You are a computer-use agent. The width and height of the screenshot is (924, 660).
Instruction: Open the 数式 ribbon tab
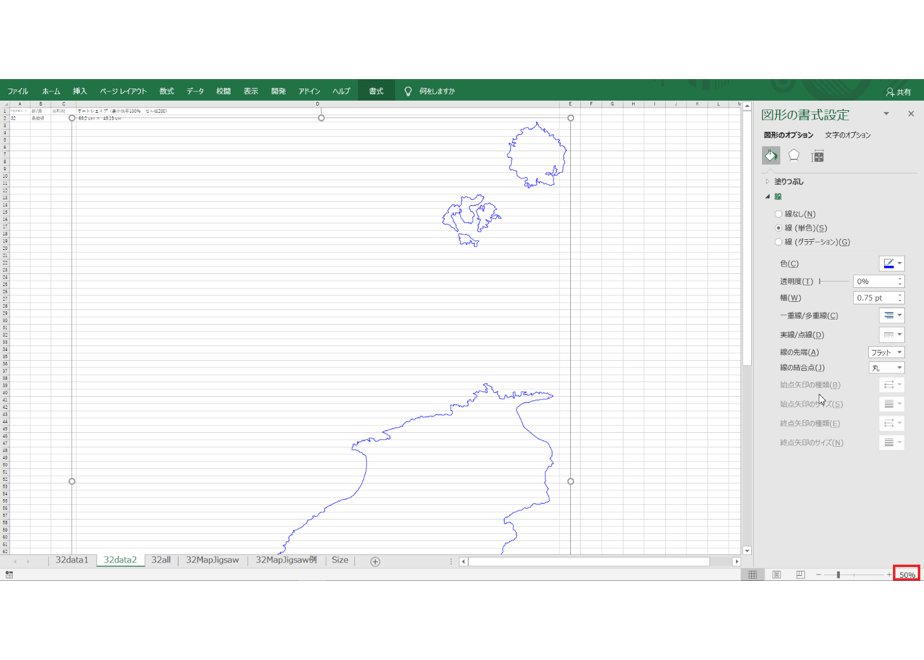pyautogui.click(x=166, y=91)
